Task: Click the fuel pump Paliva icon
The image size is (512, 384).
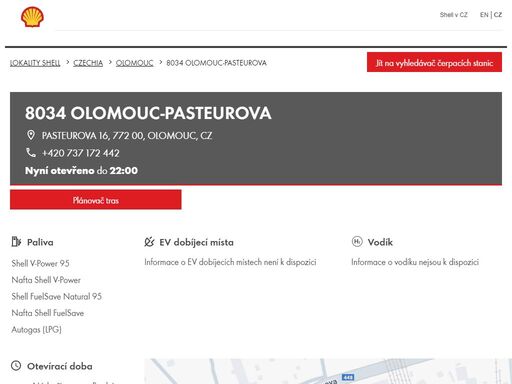Action: [x=16, y=242]
